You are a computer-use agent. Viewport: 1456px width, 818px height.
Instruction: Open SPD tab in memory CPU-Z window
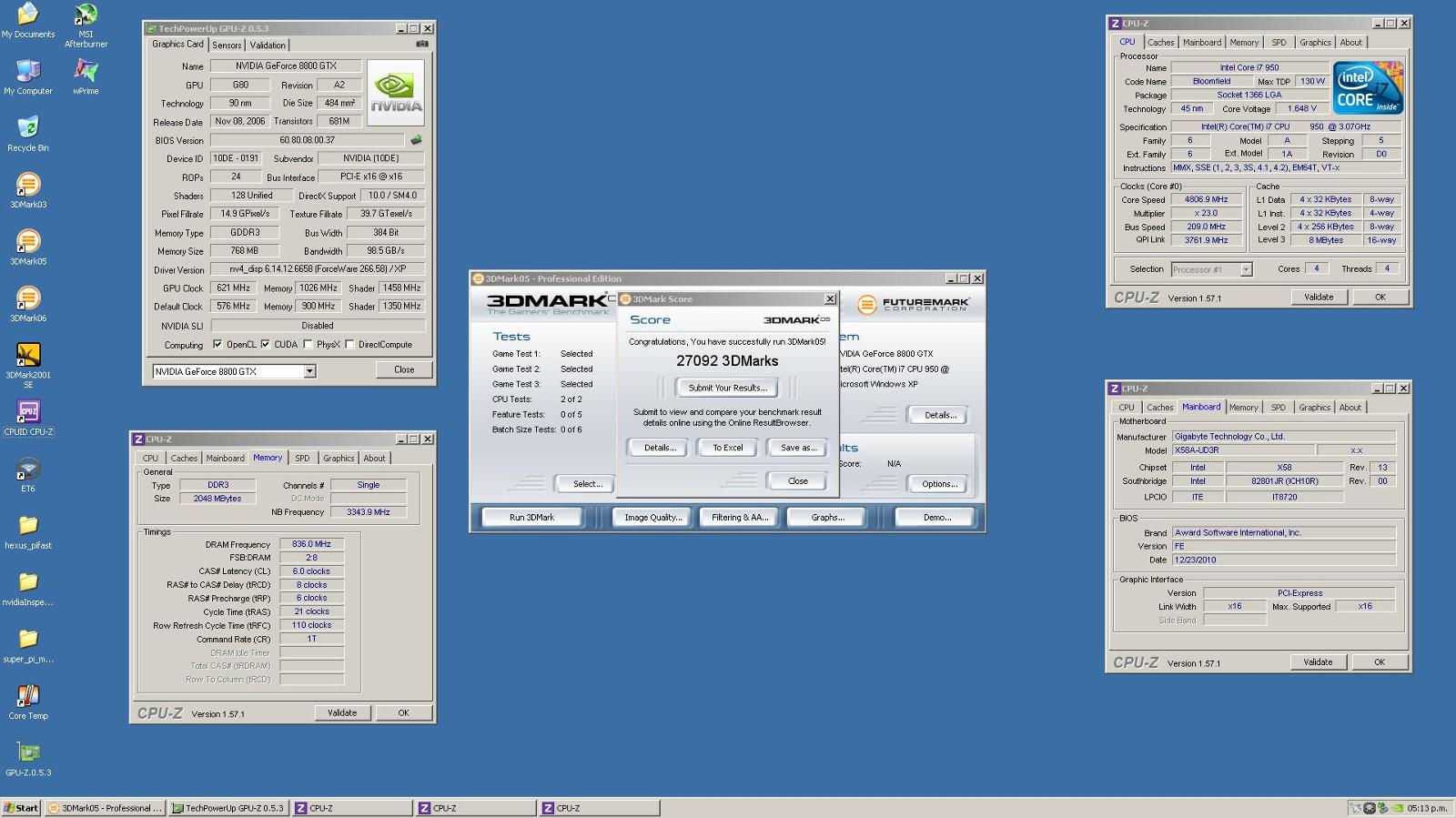coord(302,459)
